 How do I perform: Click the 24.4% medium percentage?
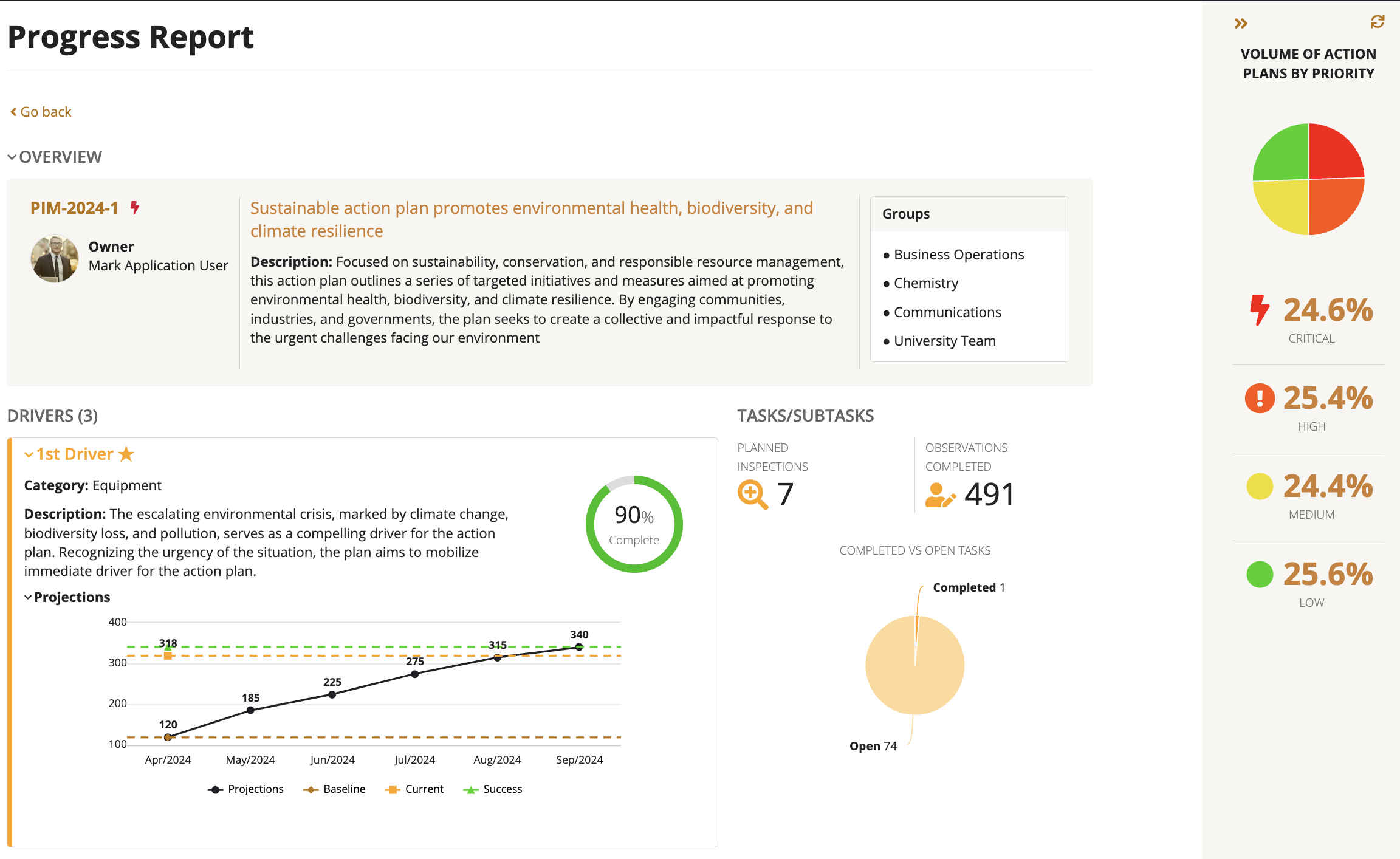click(1328, 486)
